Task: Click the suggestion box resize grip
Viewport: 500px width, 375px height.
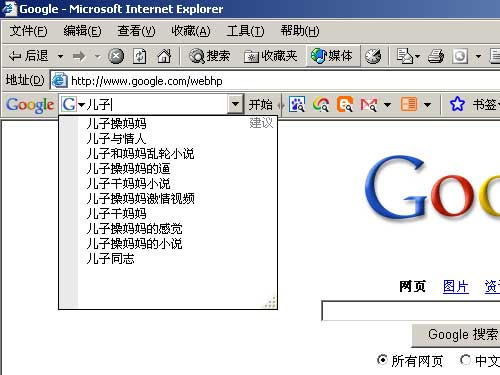Action: coord(270,302)
